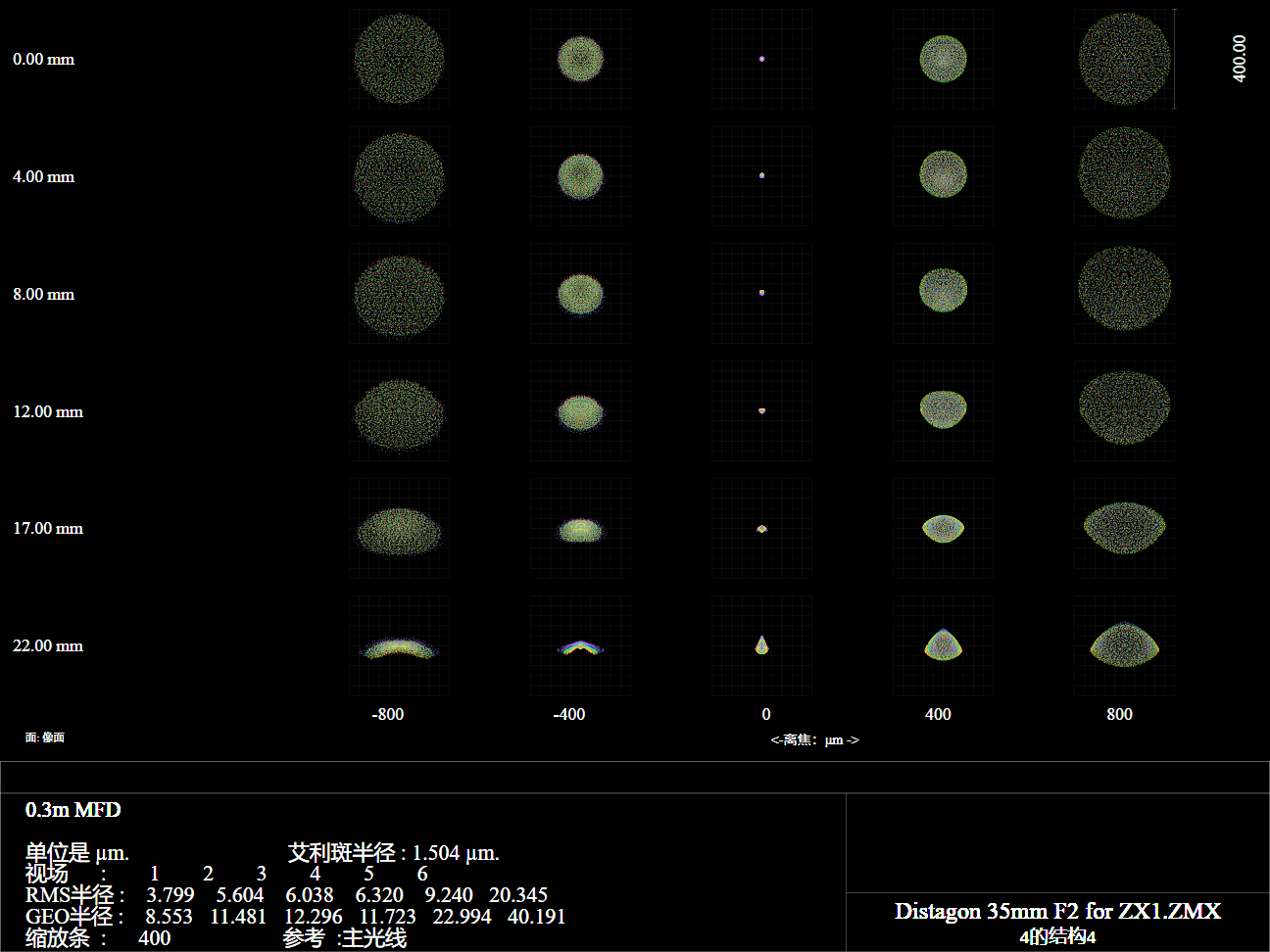
Task: Click the 4.00 mm spot at -800 defocus
Action: click(399, 177)
